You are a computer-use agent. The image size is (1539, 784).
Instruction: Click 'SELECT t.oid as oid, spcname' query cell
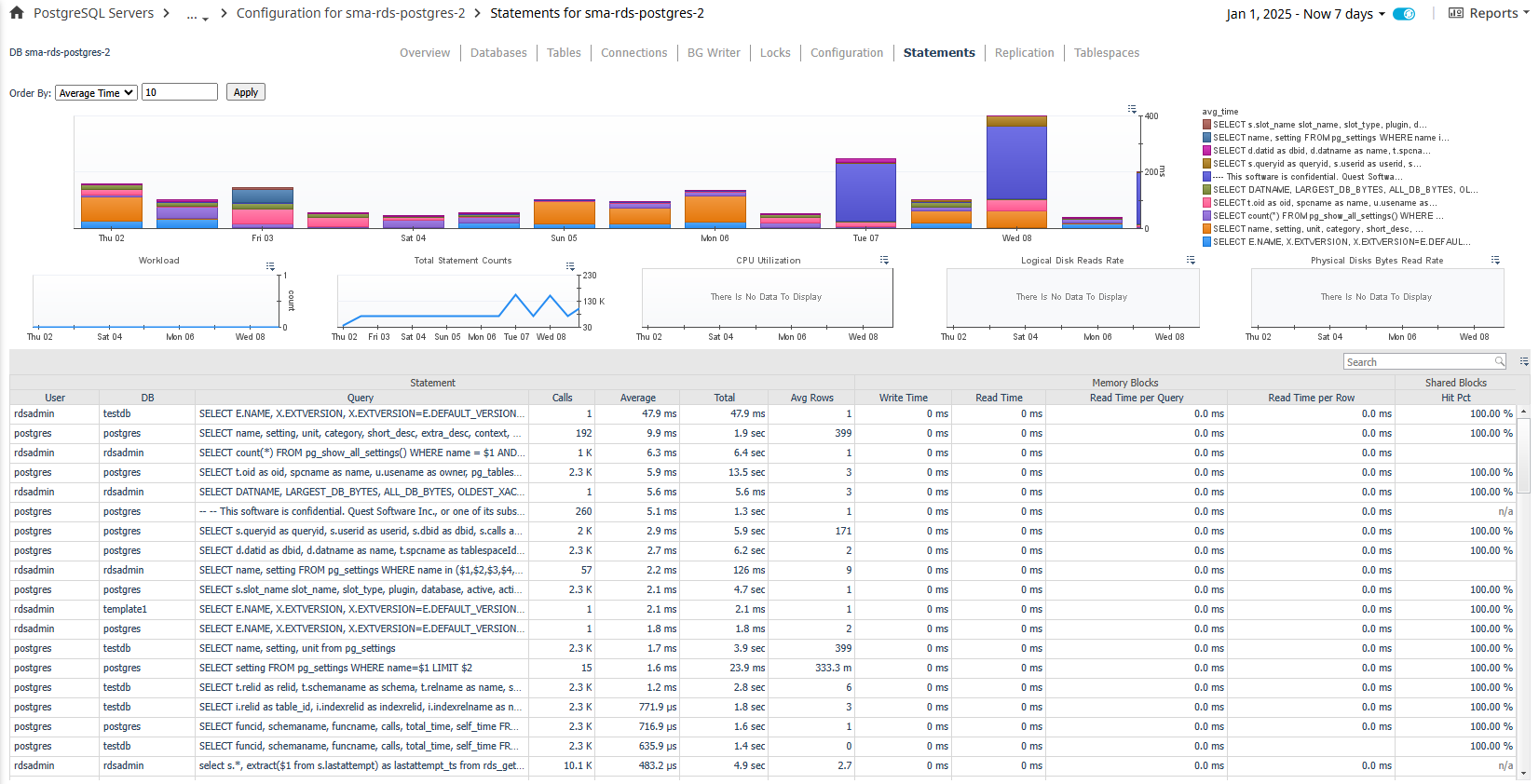pos(361,472)
